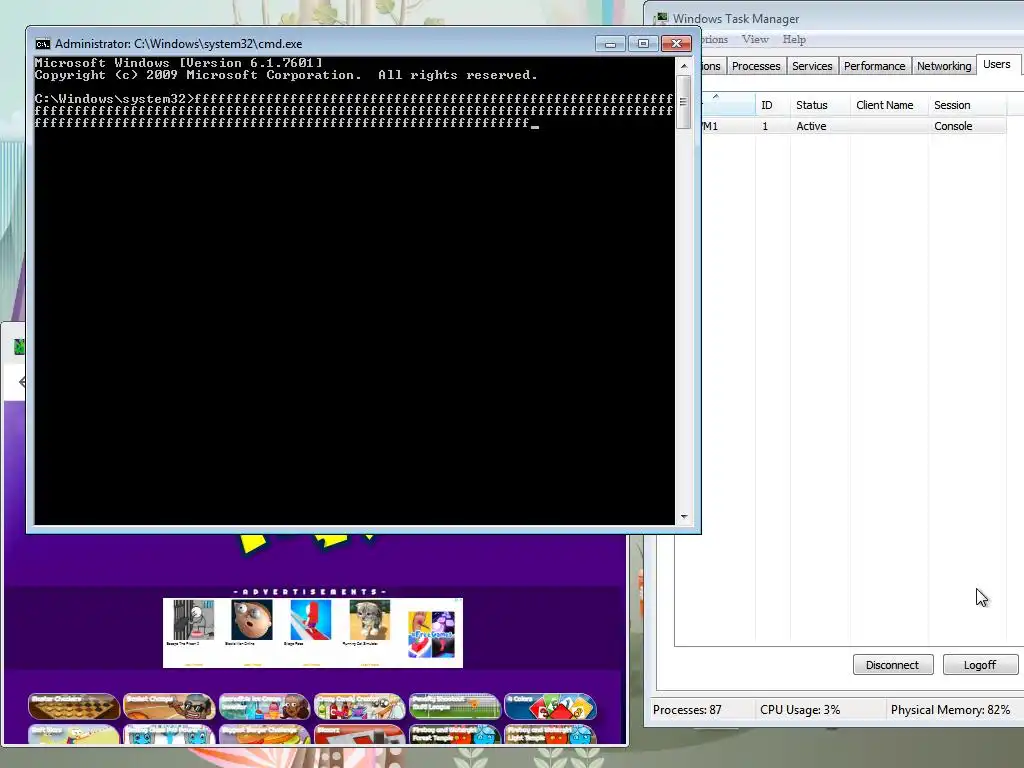The image size is (1024, 768).
Task: Maximize the Administrator cmd.exe window
Action: 643,44
